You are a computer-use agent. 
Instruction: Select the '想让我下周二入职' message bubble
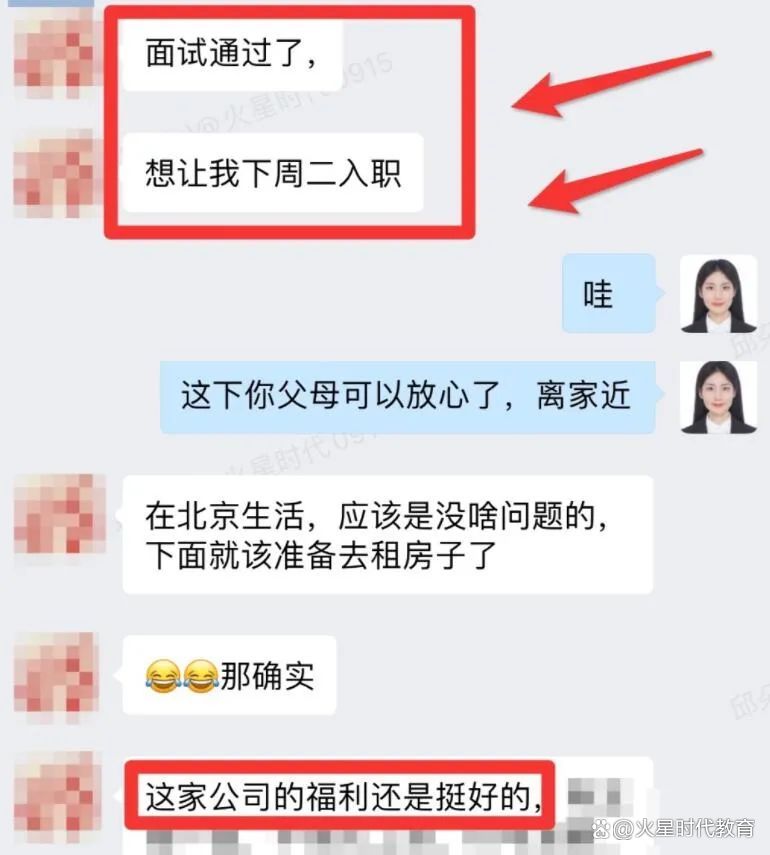(273, 173)
